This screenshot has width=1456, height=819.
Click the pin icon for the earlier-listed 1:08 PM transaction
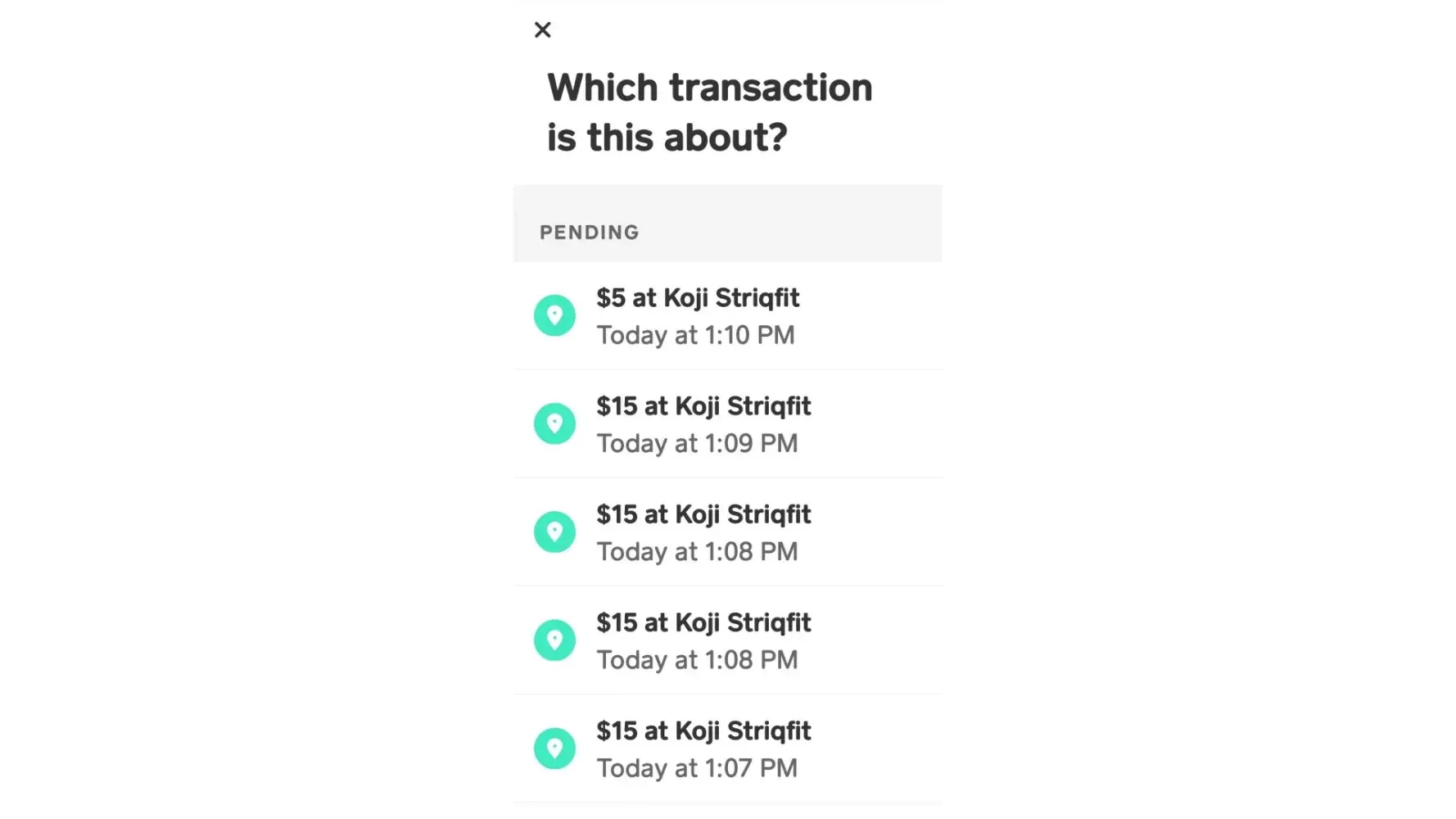click(554, 532)
